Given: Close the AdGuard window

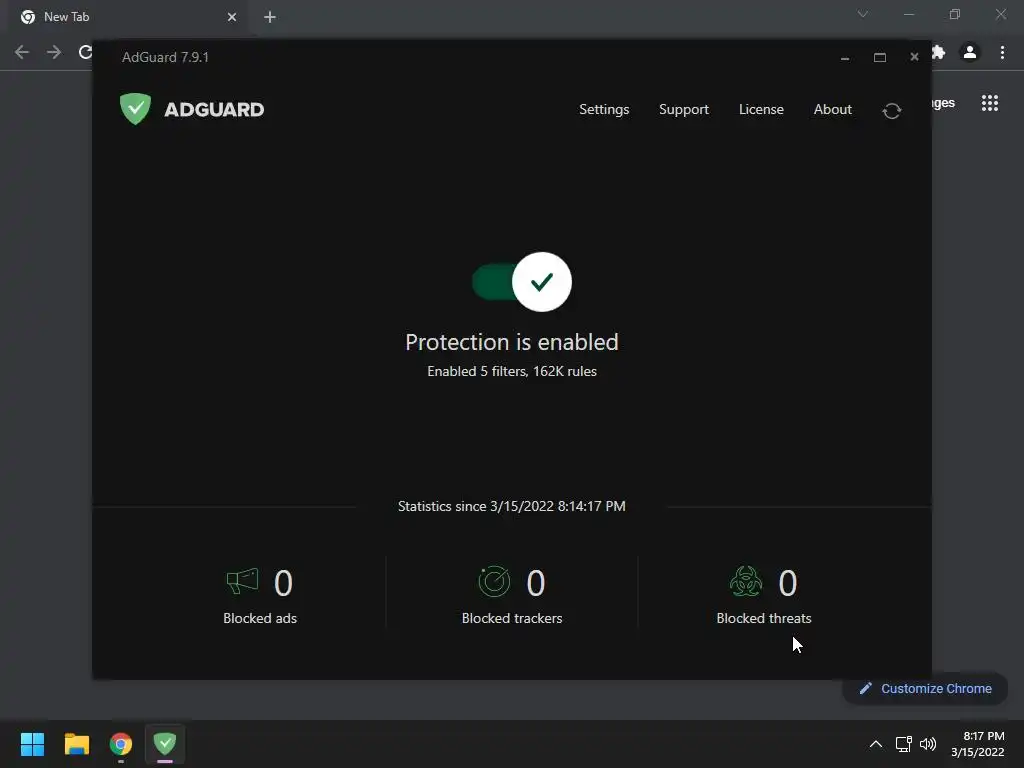Looking at the screenshot, I should click(914, 57).
